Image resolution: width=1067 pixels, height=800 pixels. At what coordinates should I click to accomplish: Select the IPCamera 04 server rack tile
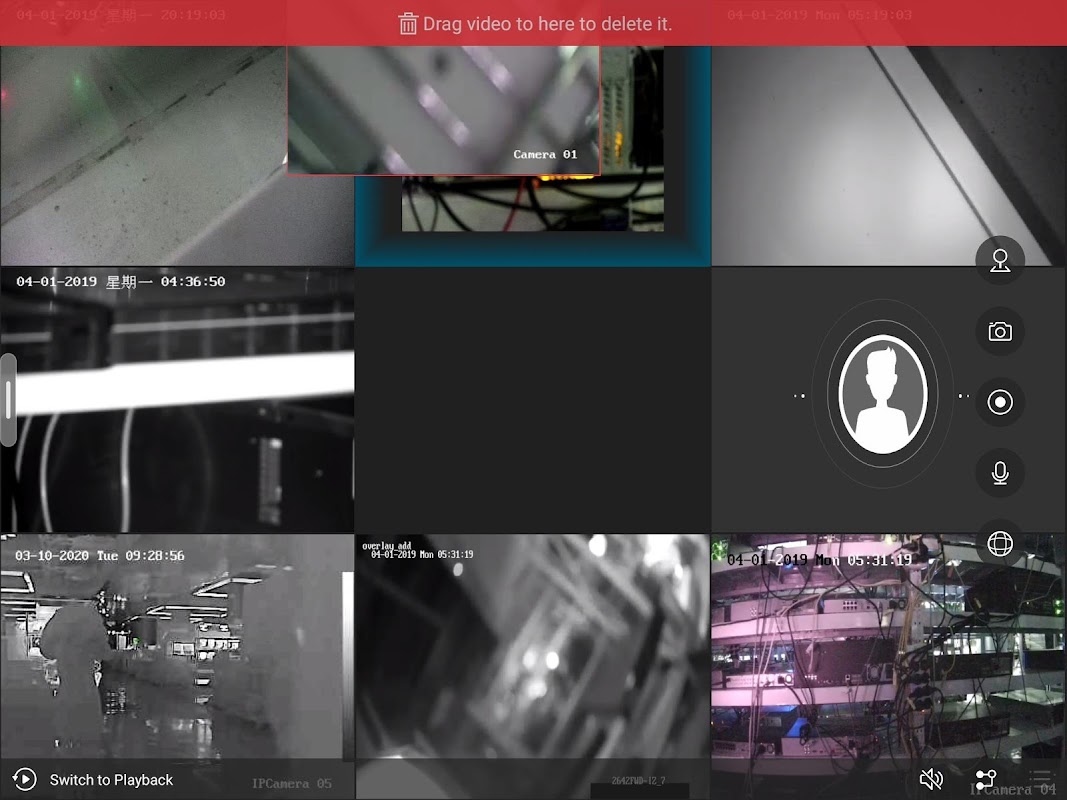(x=889, y=667)
